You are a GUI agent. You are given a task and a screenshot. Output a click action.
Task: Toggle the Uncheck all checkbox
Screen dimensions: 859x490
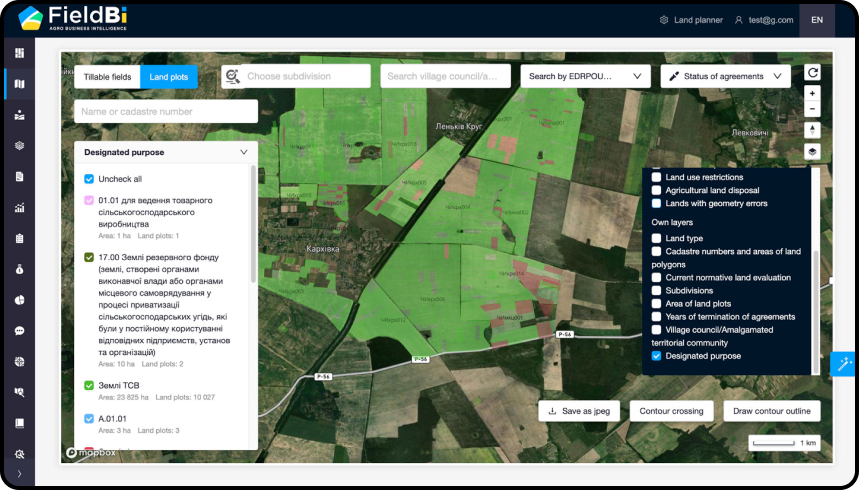(x=89, y=179)
